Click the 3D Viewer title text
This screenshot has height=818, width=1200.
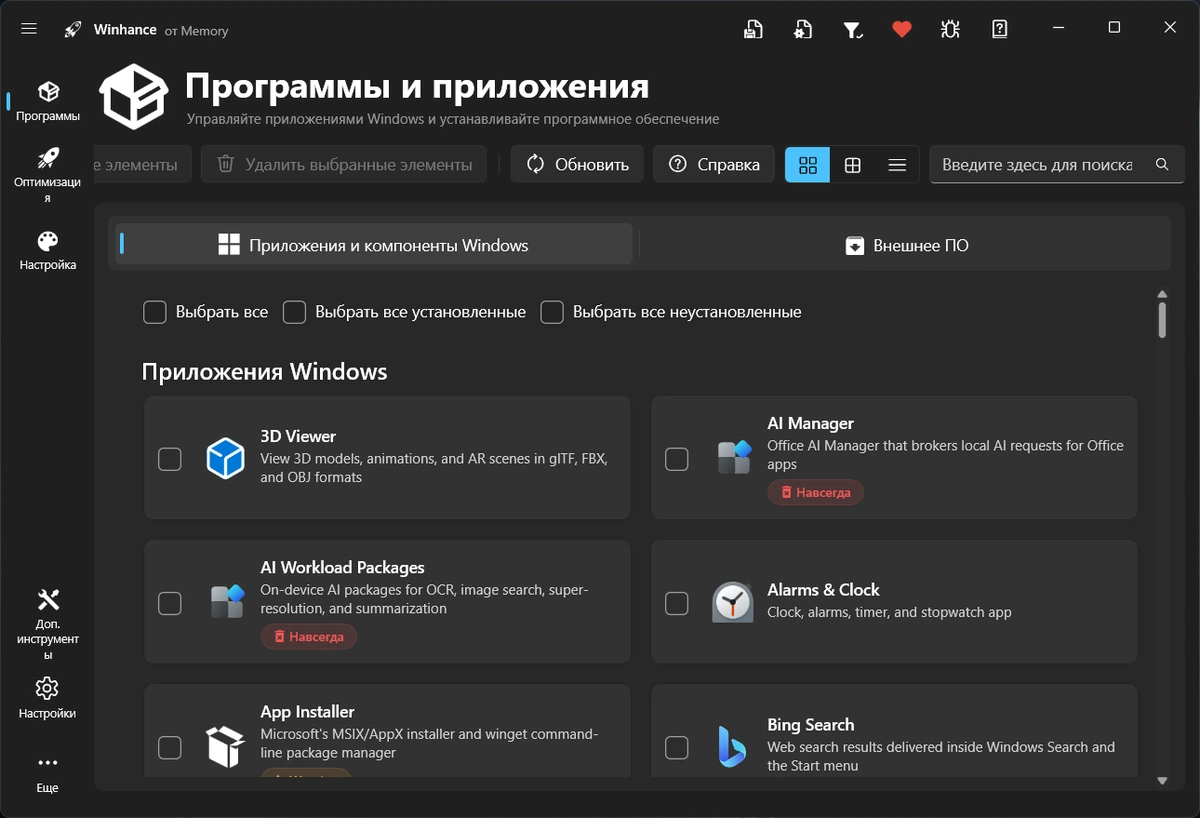tap(298, 436)
